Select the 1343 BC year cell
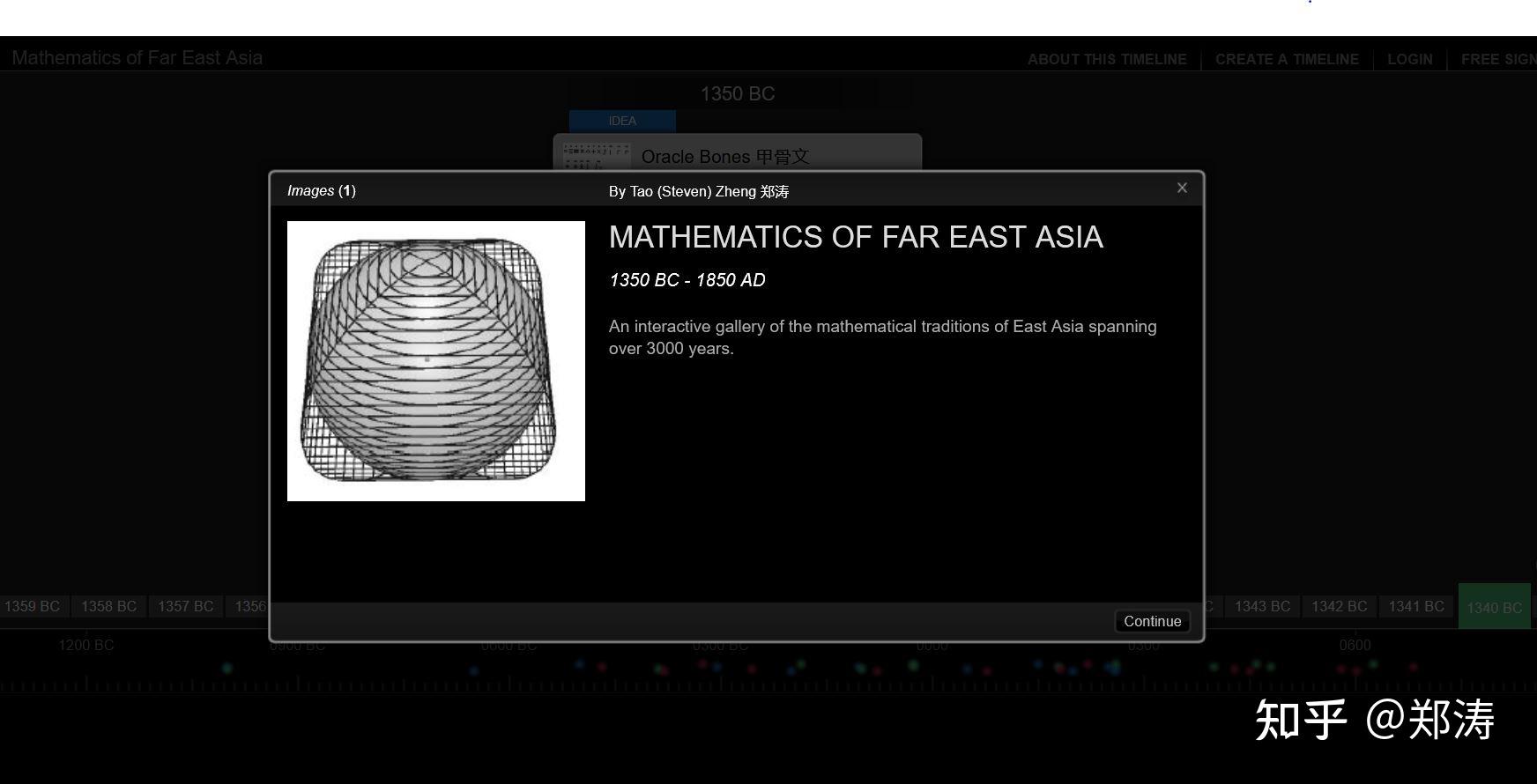The image size is (1537, 784). point(1262,606)
